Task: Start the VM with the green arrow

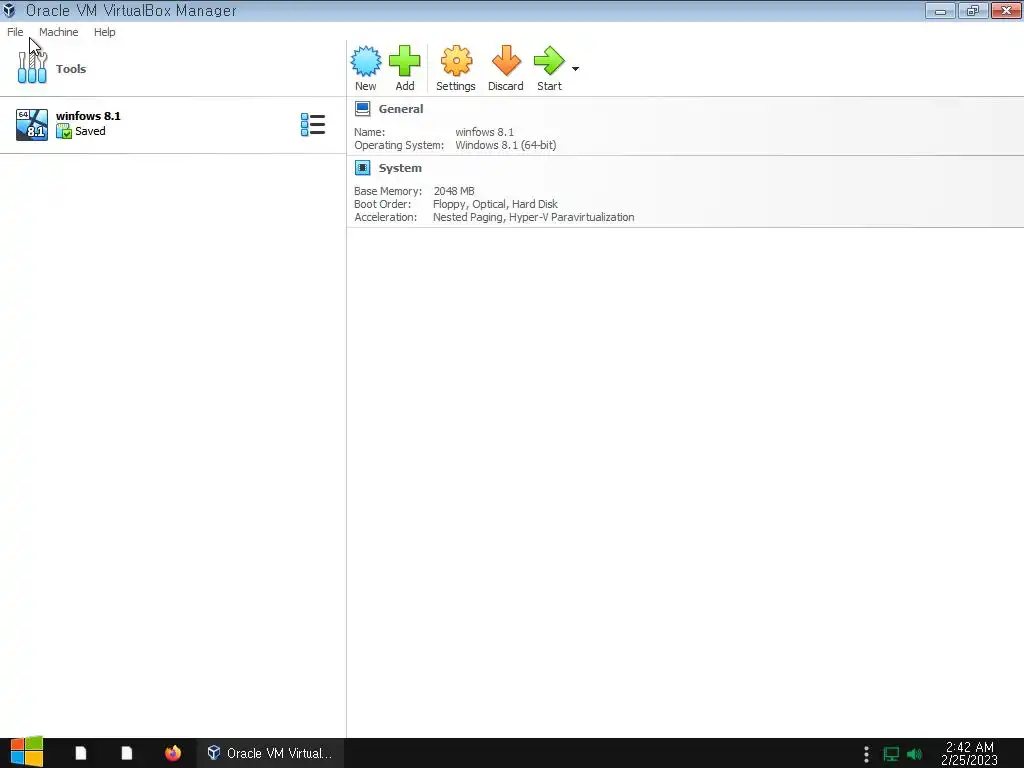Action: (x=549, y=61)
